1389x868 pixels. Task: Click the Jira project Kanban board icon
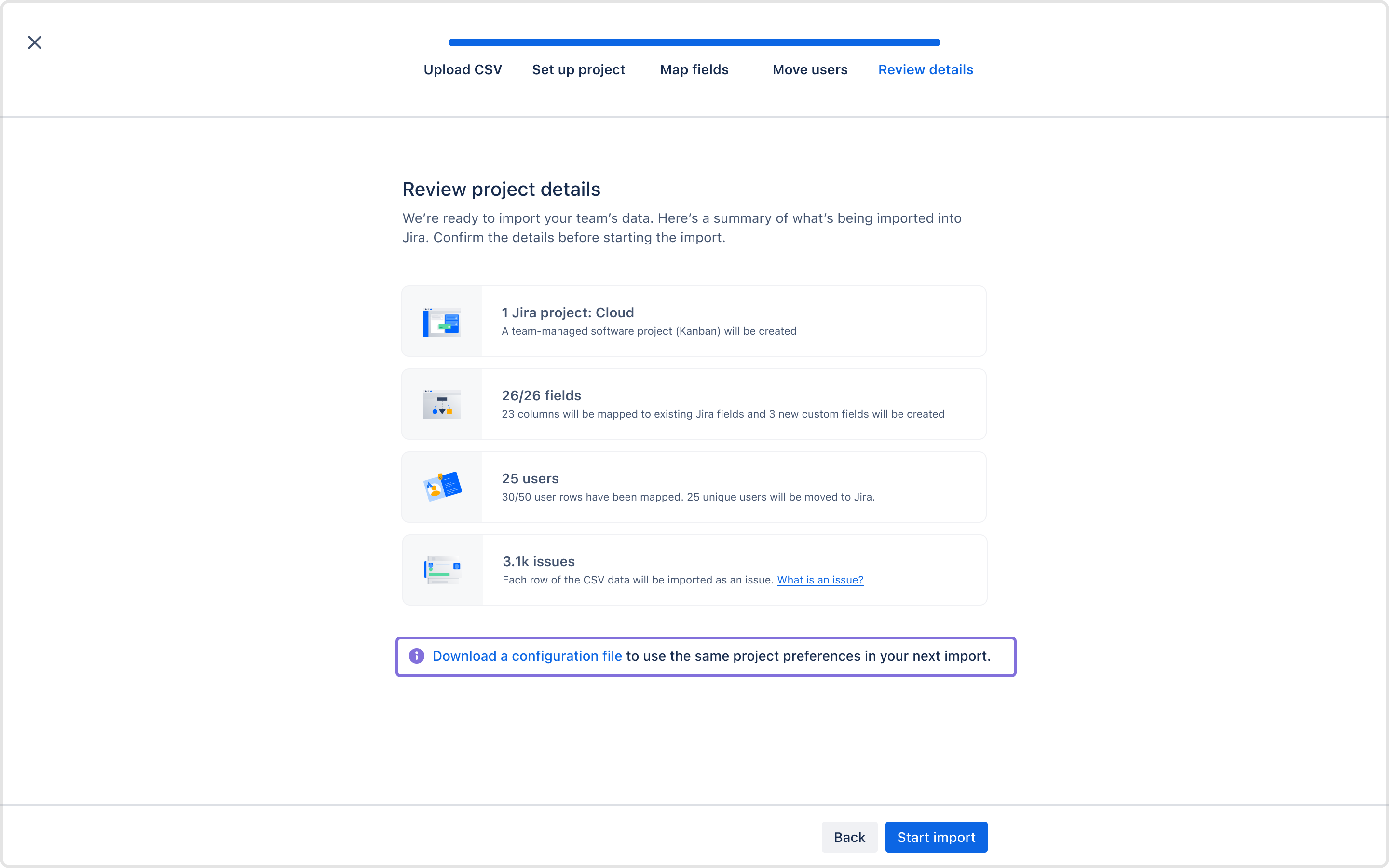[442, 322]
